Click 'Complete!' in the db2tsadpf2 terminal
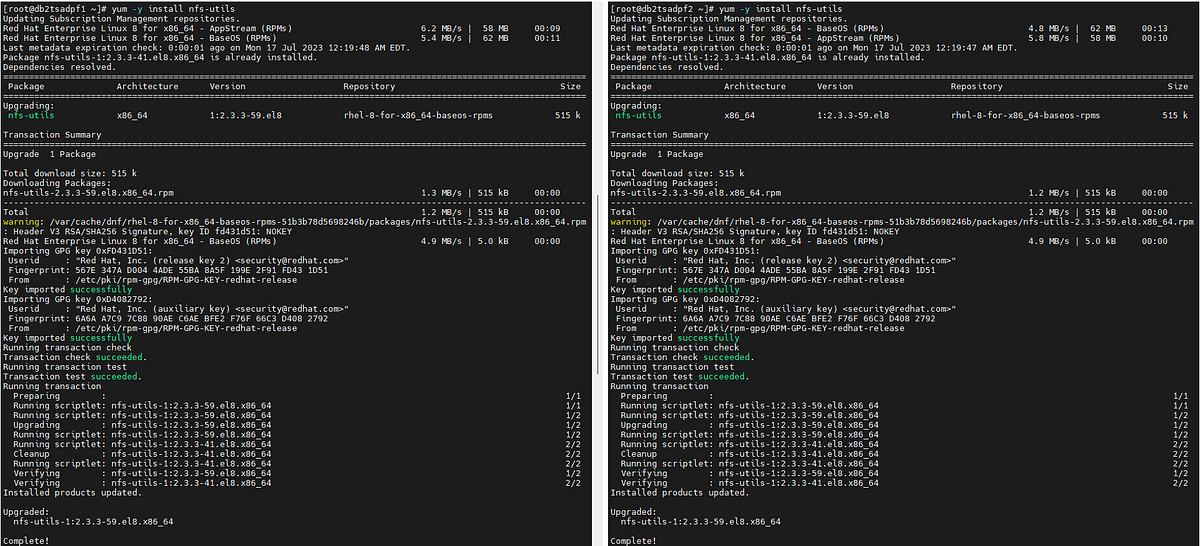 tap(632, 541)
